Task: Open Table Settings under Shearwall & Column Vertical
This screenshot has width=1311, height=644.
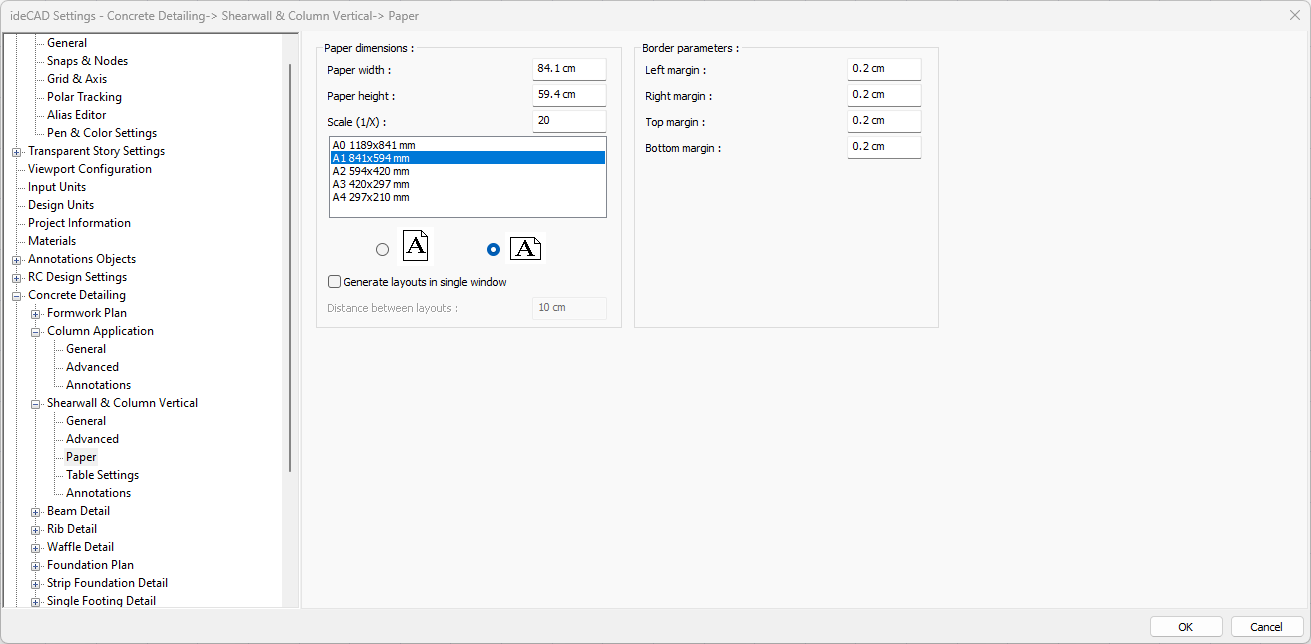Action: 102,475
